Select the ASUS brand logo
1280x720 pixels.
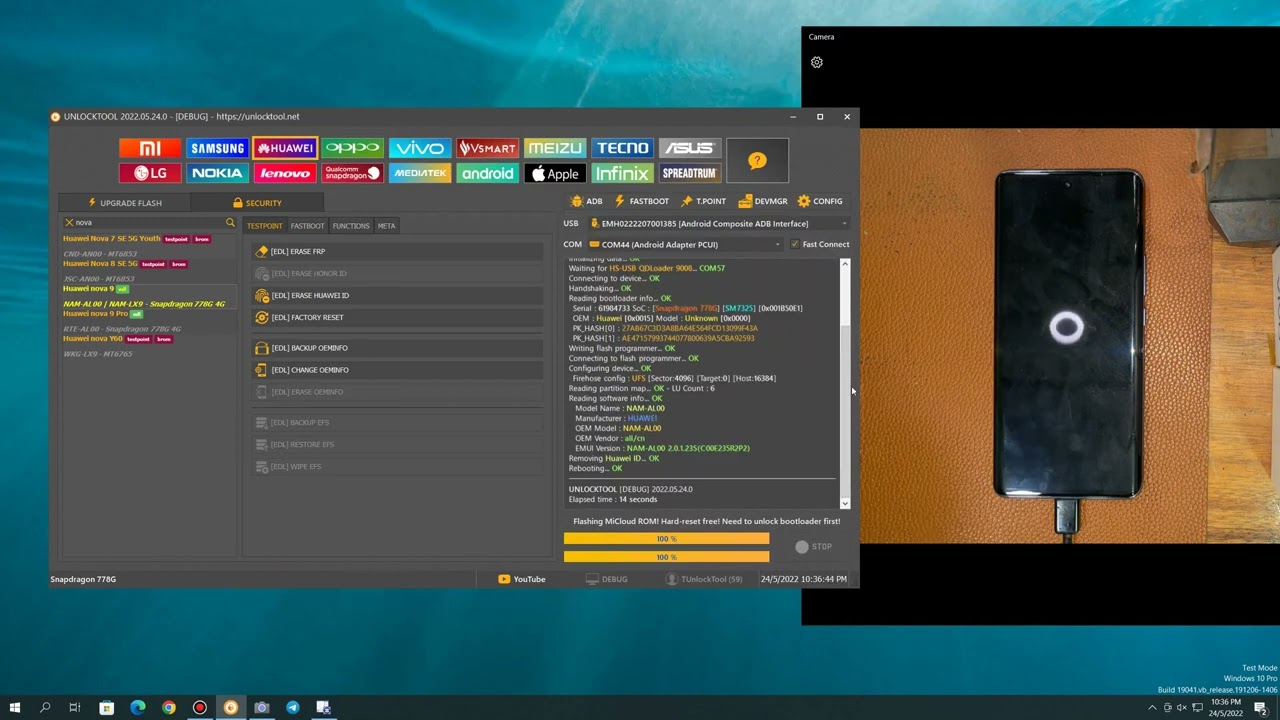point(690,148)
